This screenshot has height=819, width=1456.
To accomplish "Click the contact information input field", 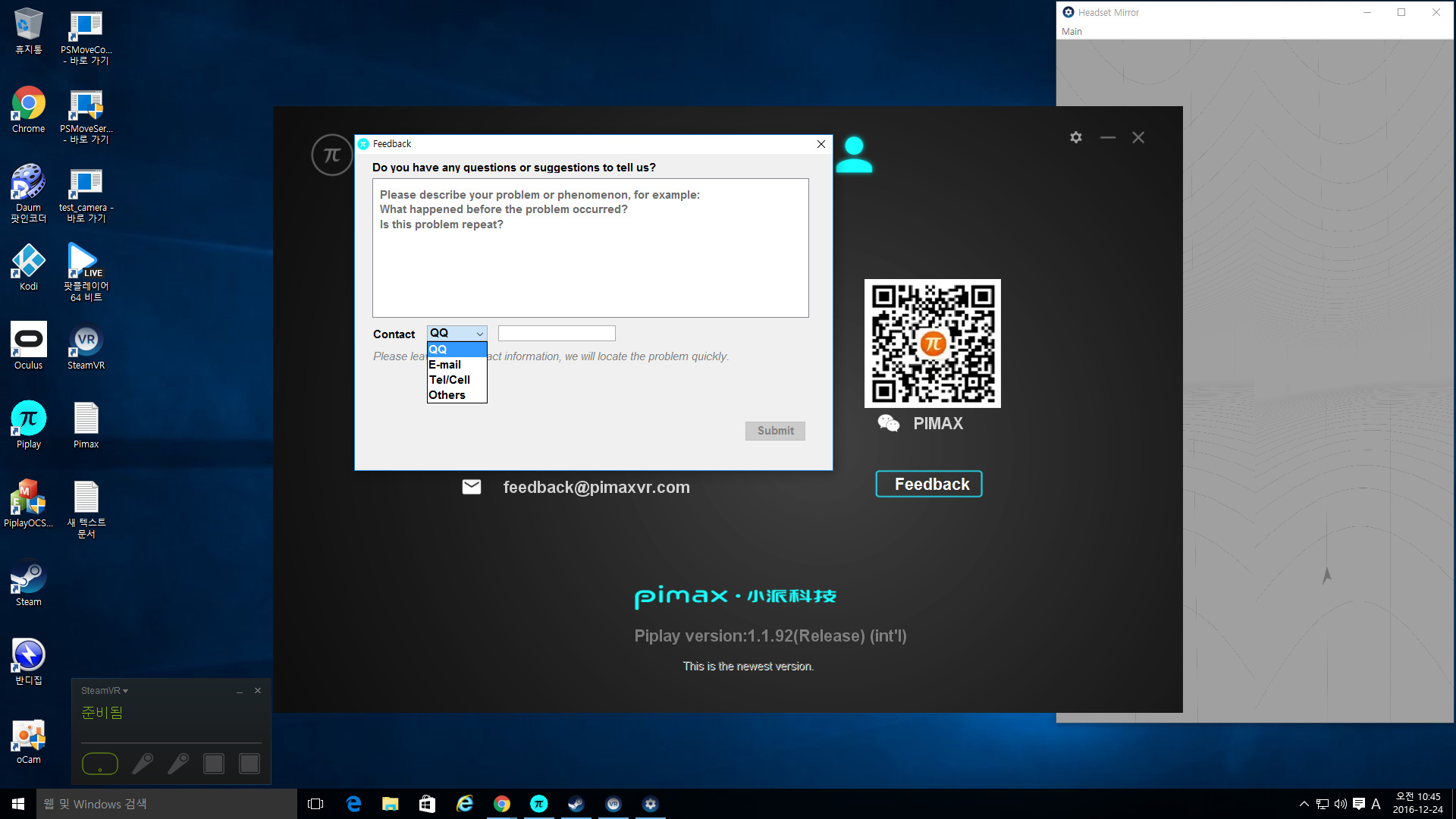I will (x=557, y=334).
